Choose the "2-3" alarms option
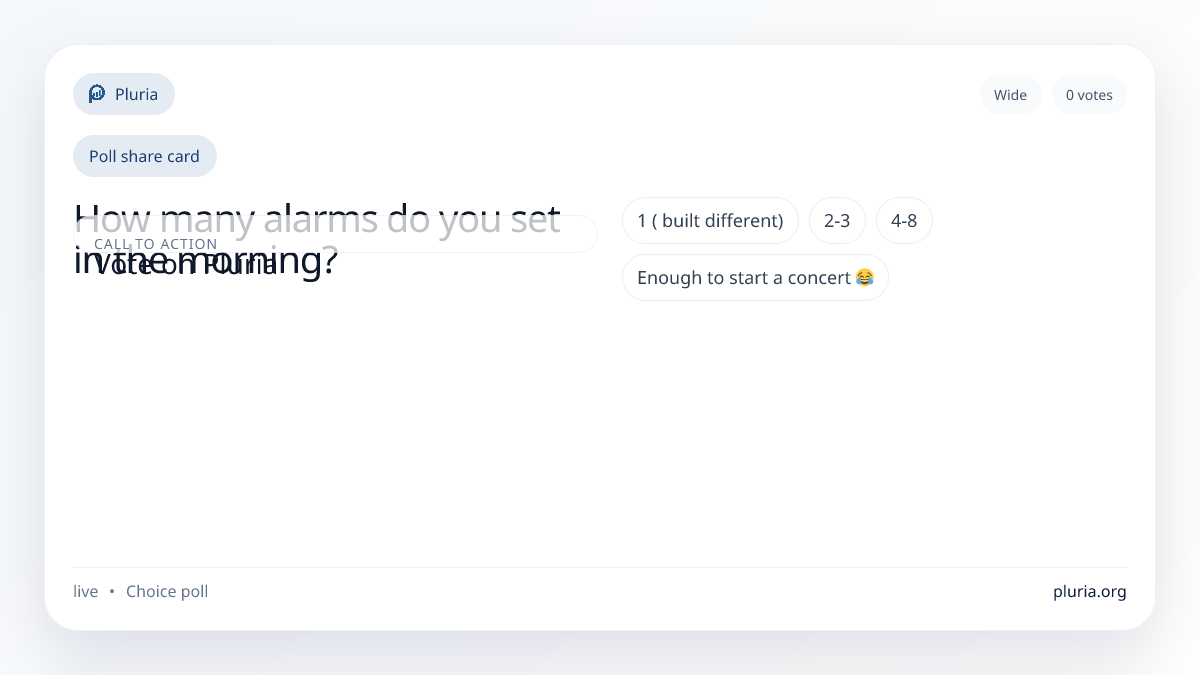This screenshot has width=1200, height=675. (x=837, y=221)
